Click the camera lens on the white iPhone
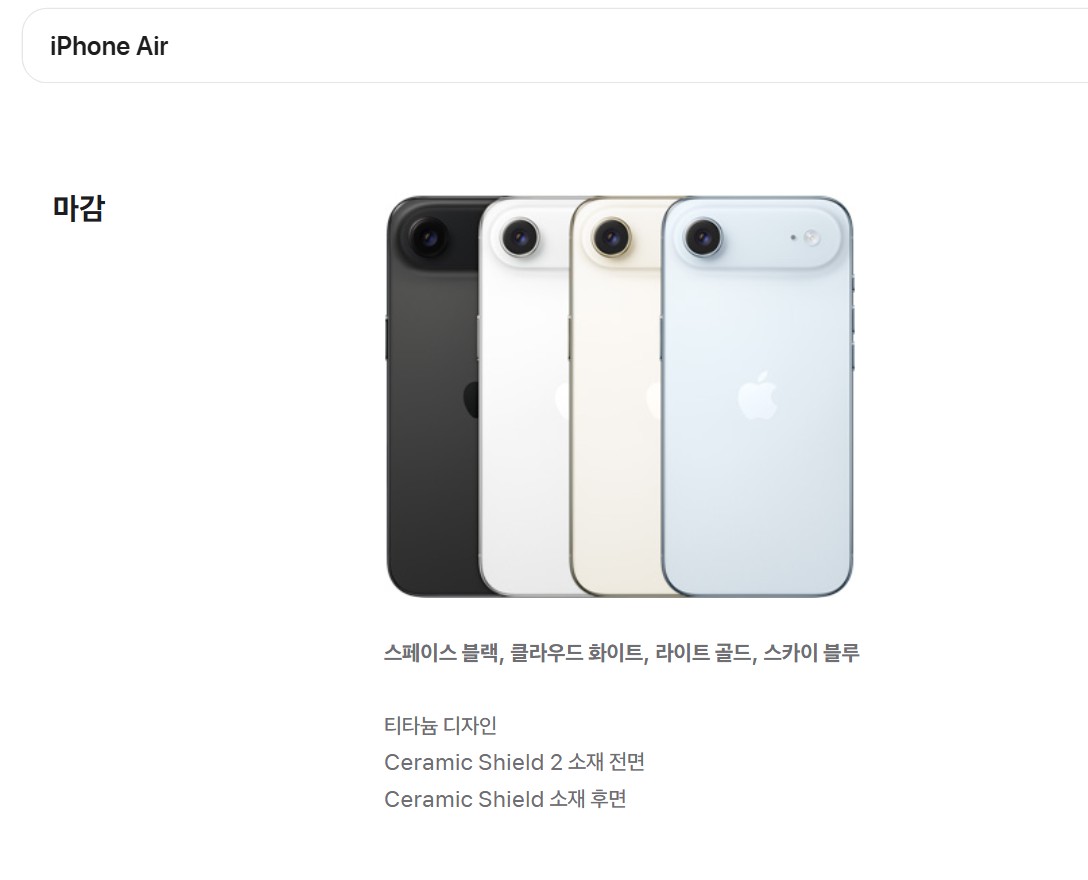This screenshot has height=880, width=1088. pyautogui.click(x=520, y=237)
